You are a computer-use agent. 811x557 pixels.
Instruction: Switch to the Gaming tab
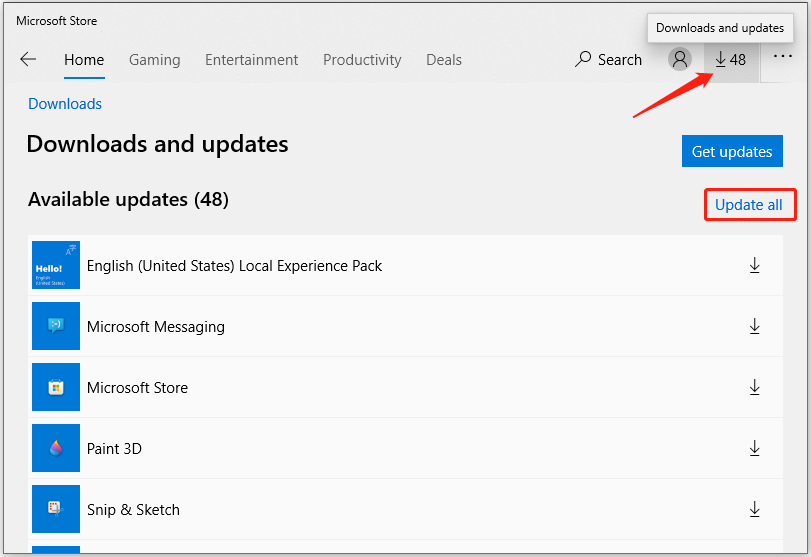click(155, 60)
